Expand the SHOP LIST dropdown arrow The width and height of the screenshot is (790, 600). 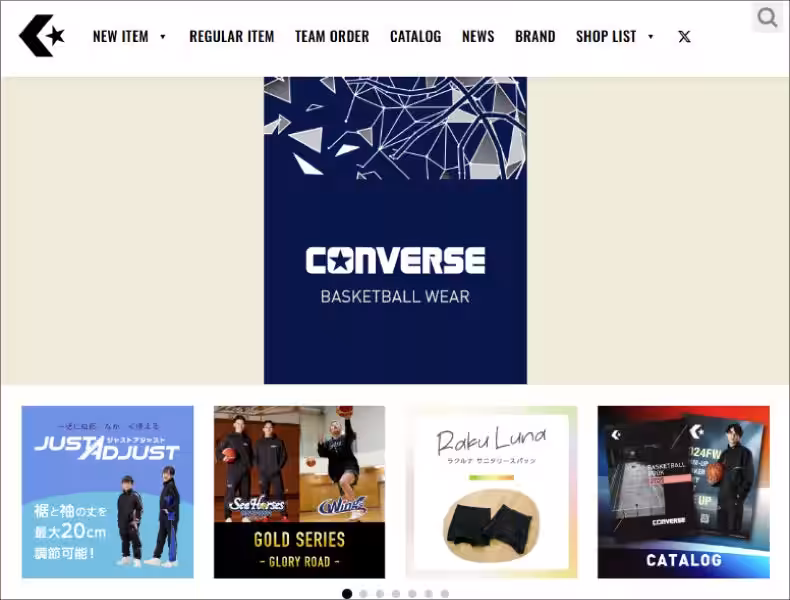[651, 37]
